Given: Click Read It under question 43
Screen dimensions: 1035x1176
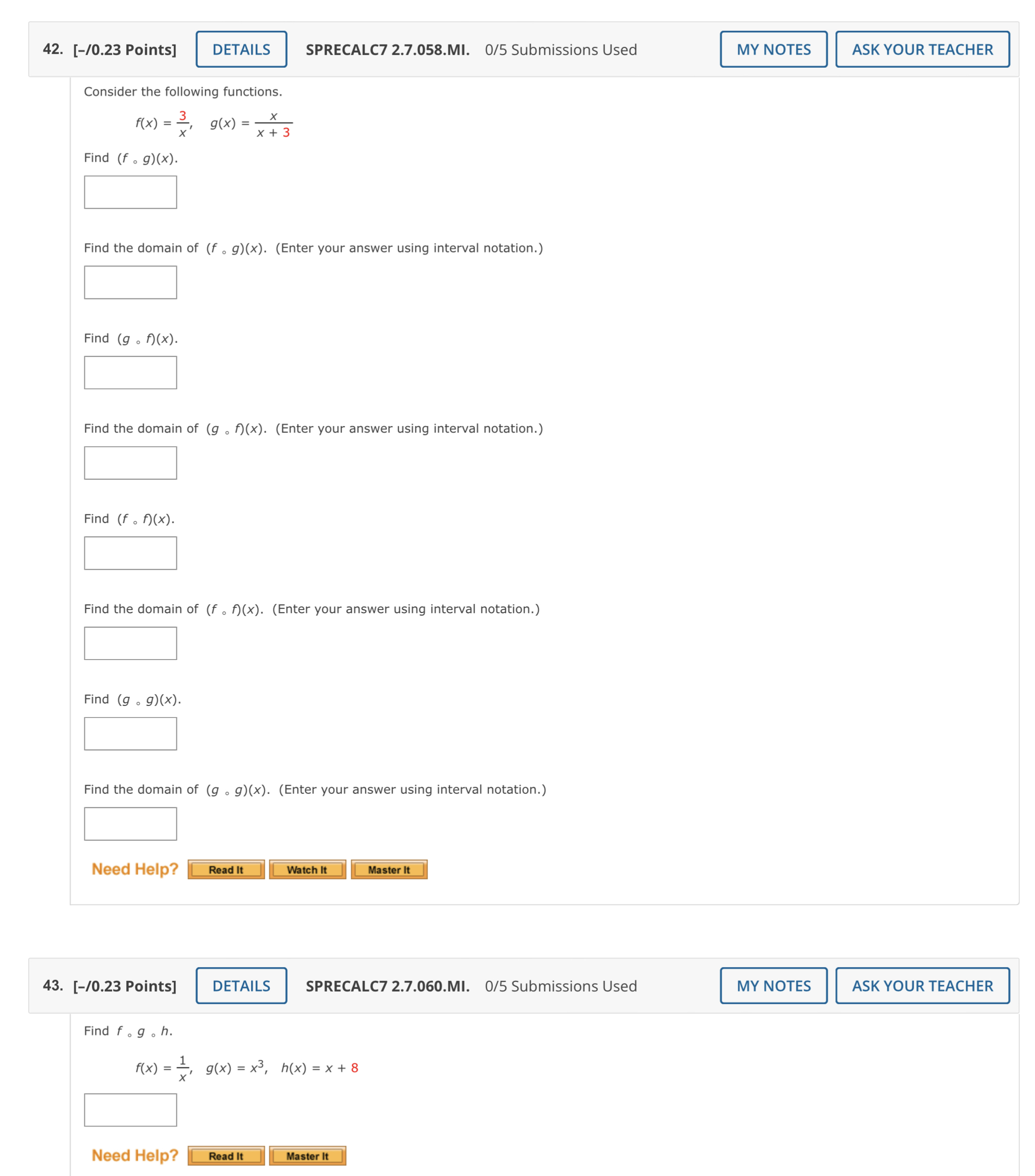Looking at the screenshot, I should (225, 1156).
